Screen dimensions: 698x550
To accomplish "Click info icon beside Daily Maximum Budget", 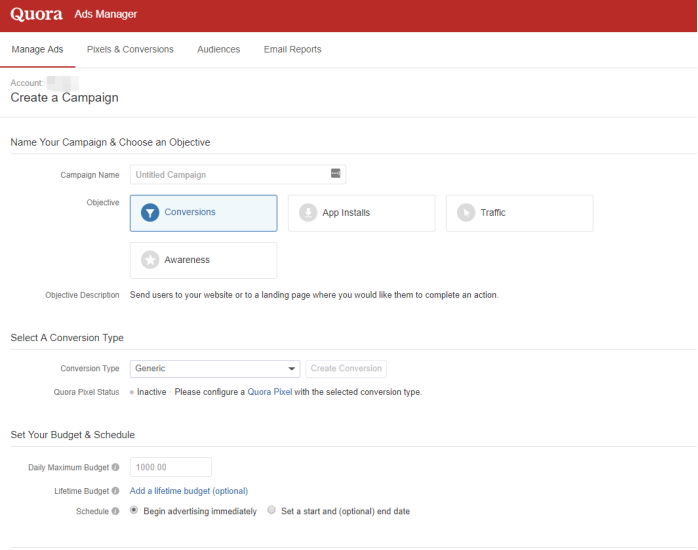I will click(115, 467).
